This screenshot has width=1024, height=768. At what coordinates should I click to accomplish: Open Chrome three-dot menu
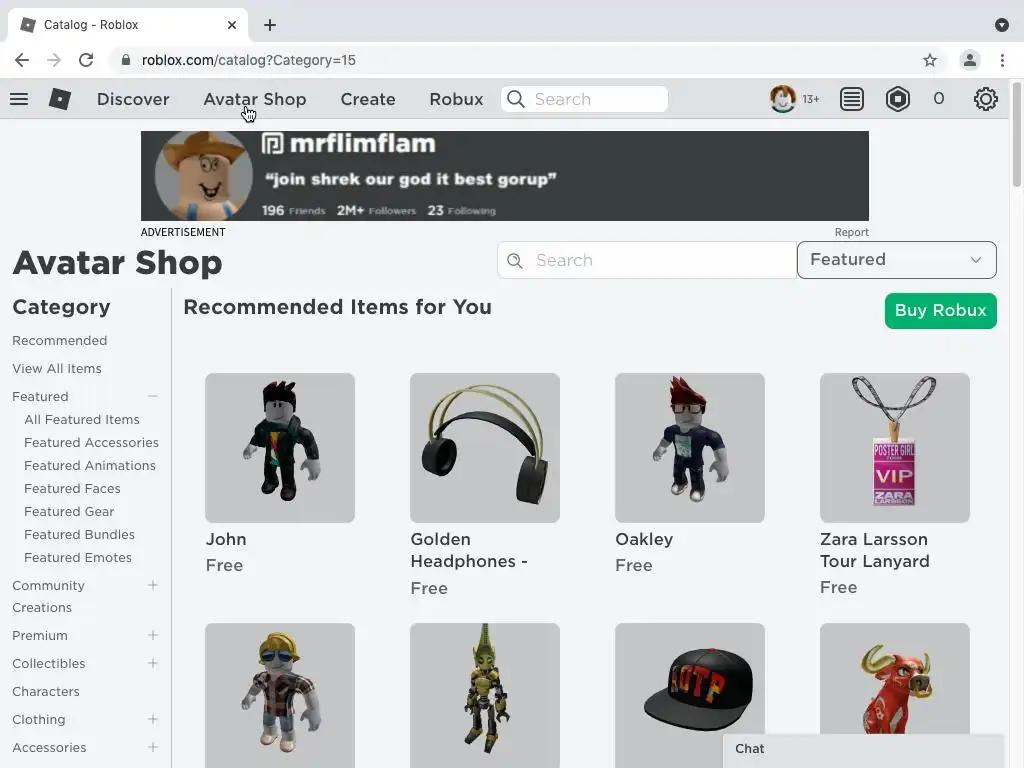pos(1002,60)
